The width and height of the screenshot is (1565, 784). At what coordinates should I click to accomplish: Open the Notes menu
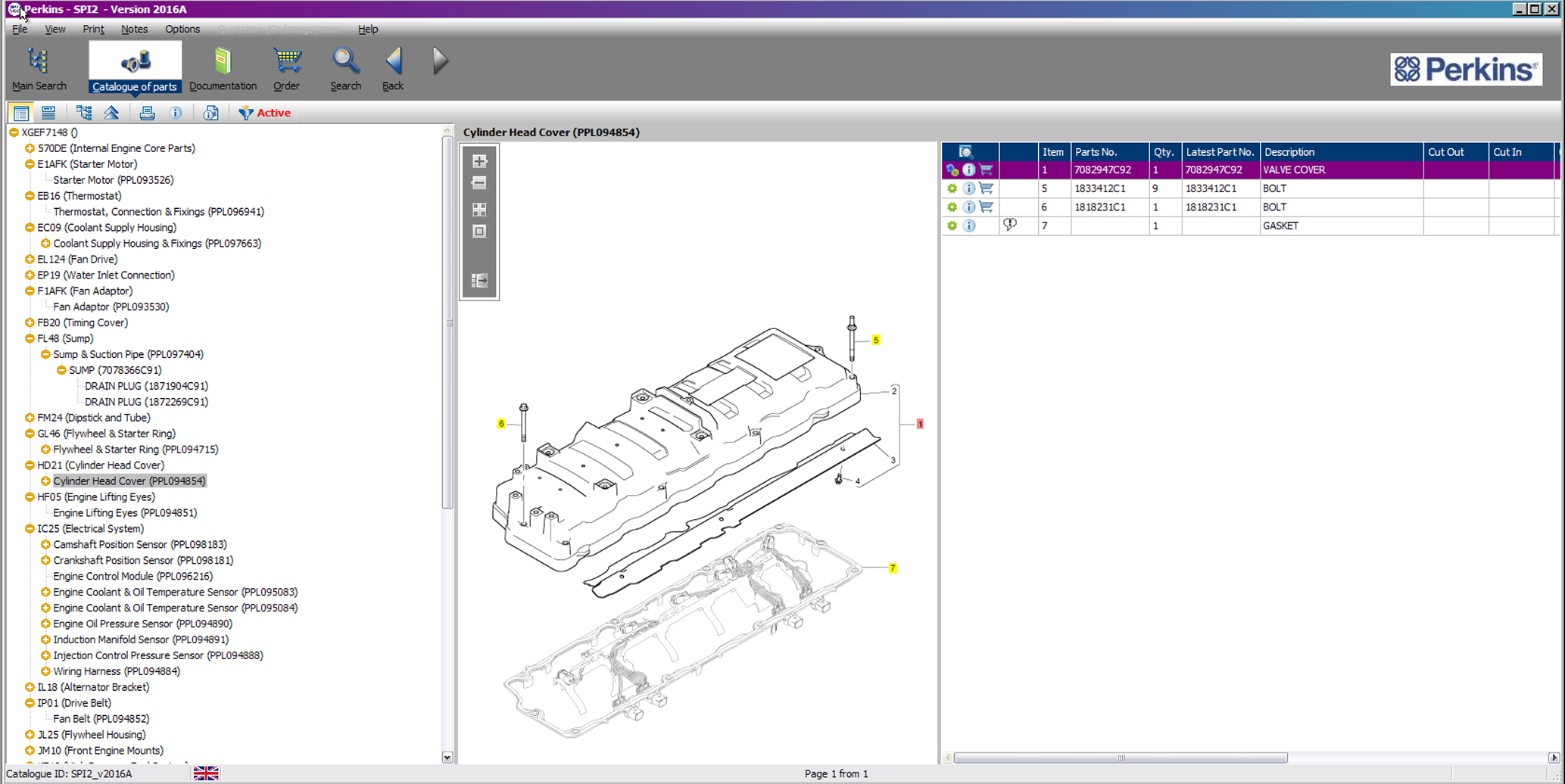click(x=134, y=29)
